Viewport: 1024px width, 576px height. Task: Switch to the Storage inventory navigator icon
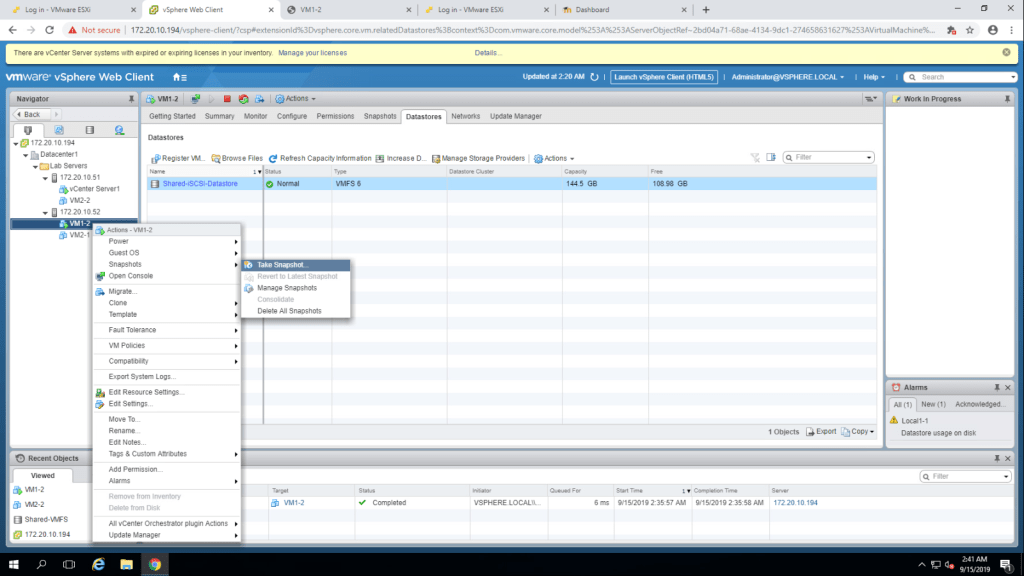point(89,130)
